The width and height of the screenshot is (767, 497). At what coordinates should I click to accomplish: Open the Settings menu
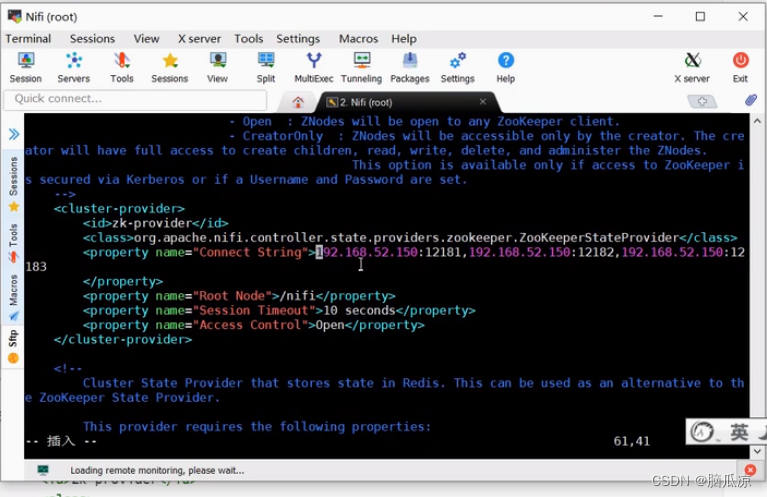tap(298, 39)
